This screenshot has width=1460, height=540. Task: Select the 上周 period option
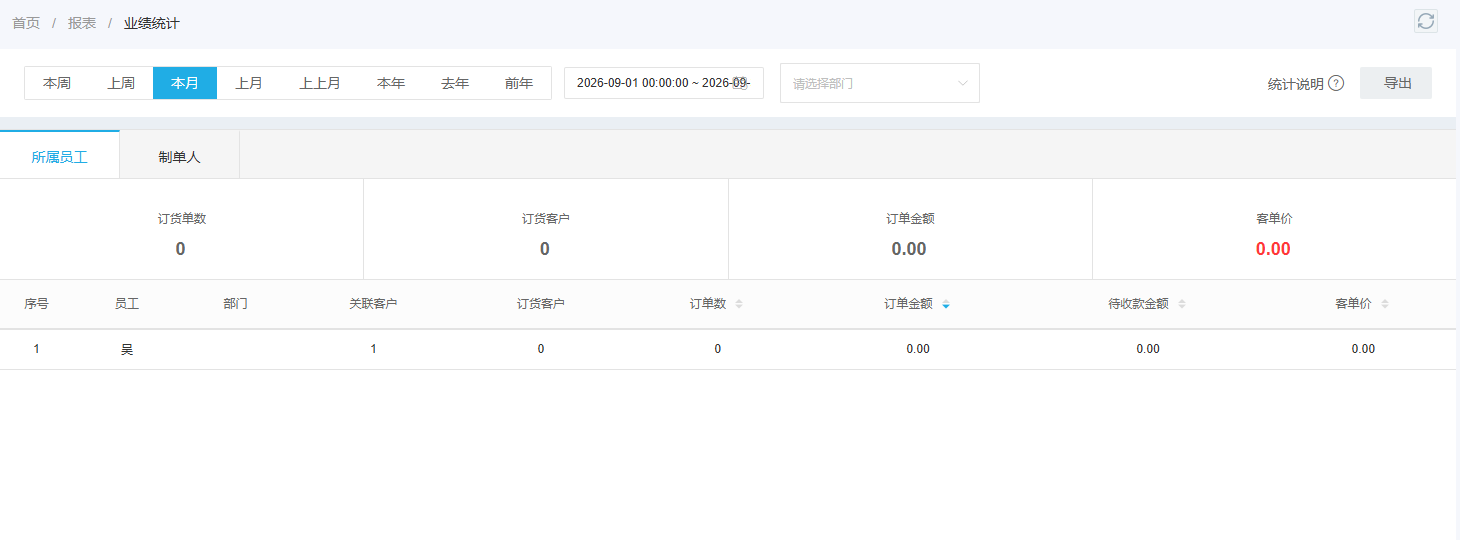pyautogui.click(x=121, y=83)
